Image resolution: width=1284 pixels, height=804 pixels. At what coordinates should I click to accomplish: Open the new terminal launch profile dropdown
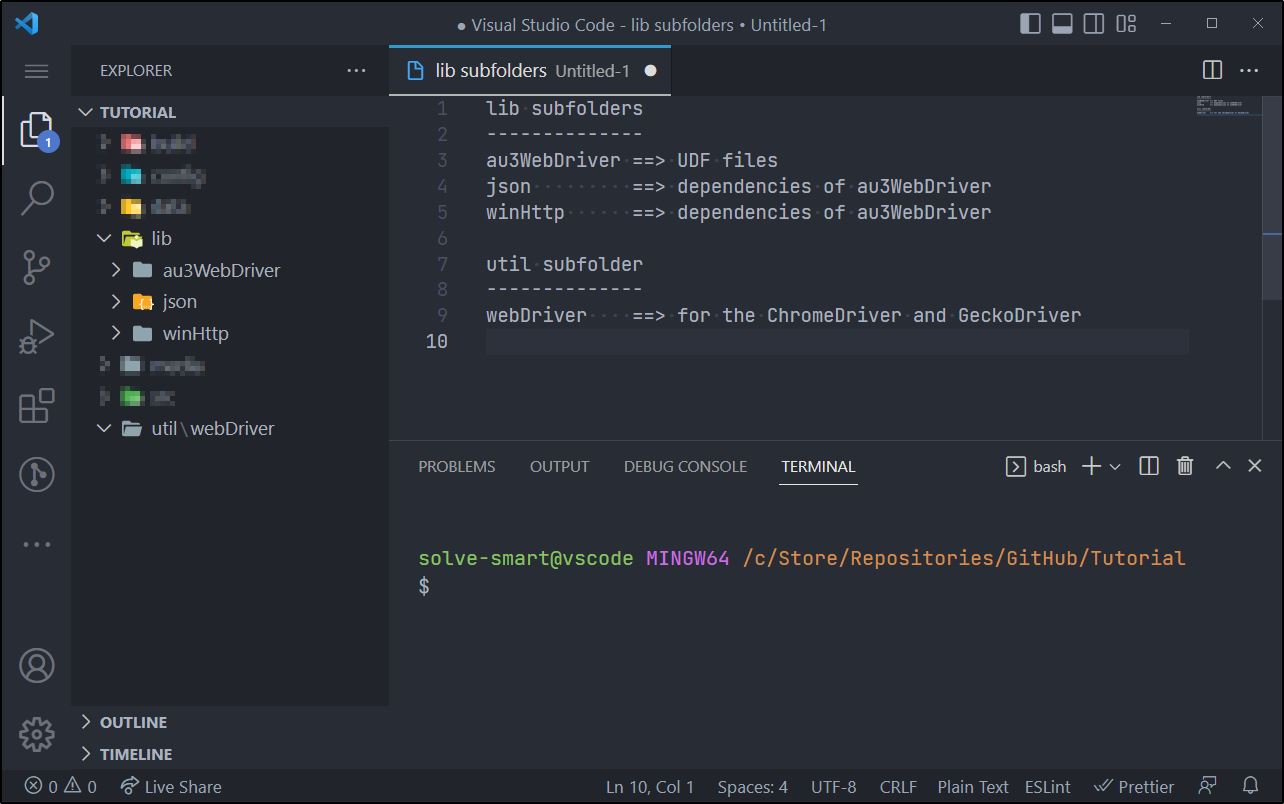[1116, 467]
